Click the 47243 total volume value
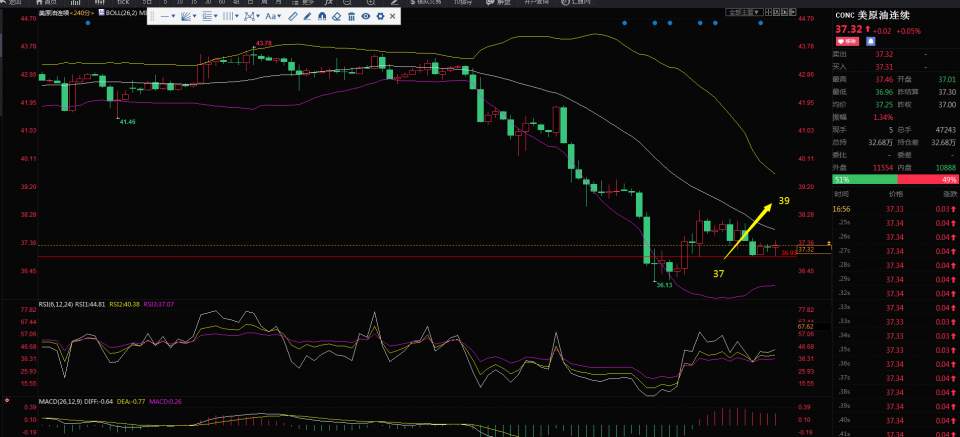 [946, 130]
